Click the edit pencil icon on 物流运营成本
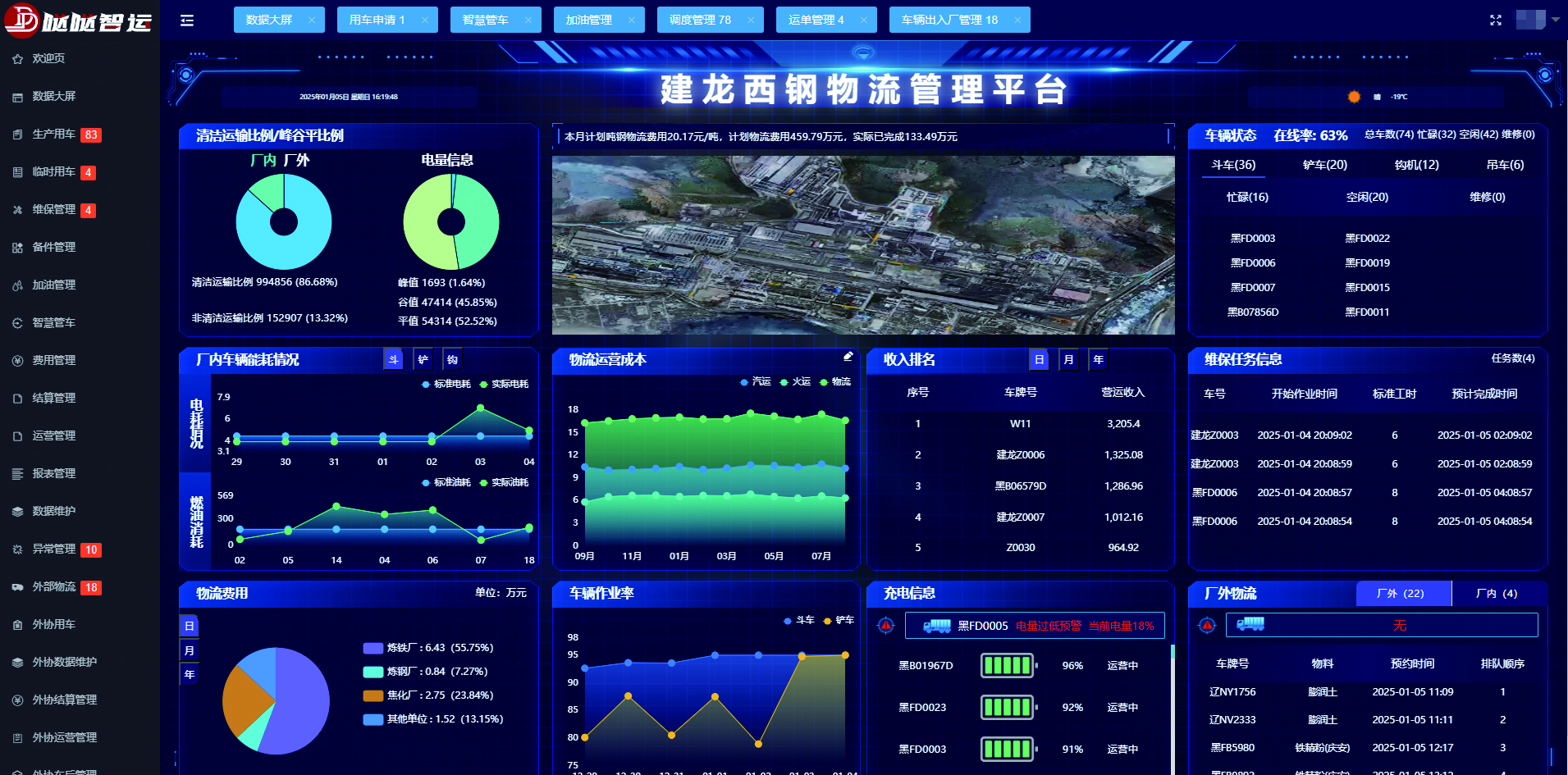Viewport: 1568px width, 775px height. (848, 357)
